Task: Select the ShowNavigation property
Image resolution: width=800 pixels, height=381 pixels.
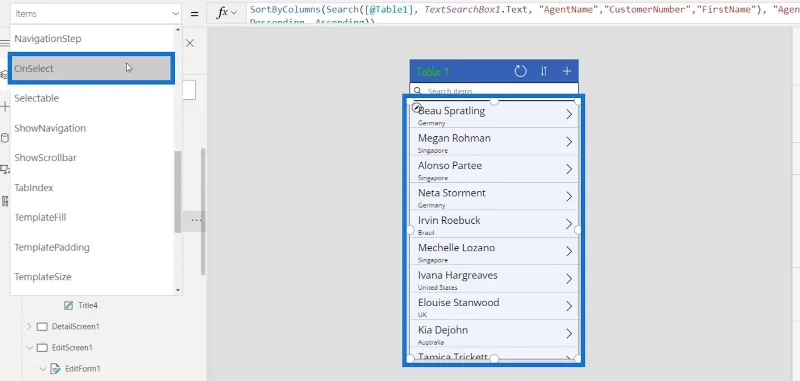Action: click(92, 128)
